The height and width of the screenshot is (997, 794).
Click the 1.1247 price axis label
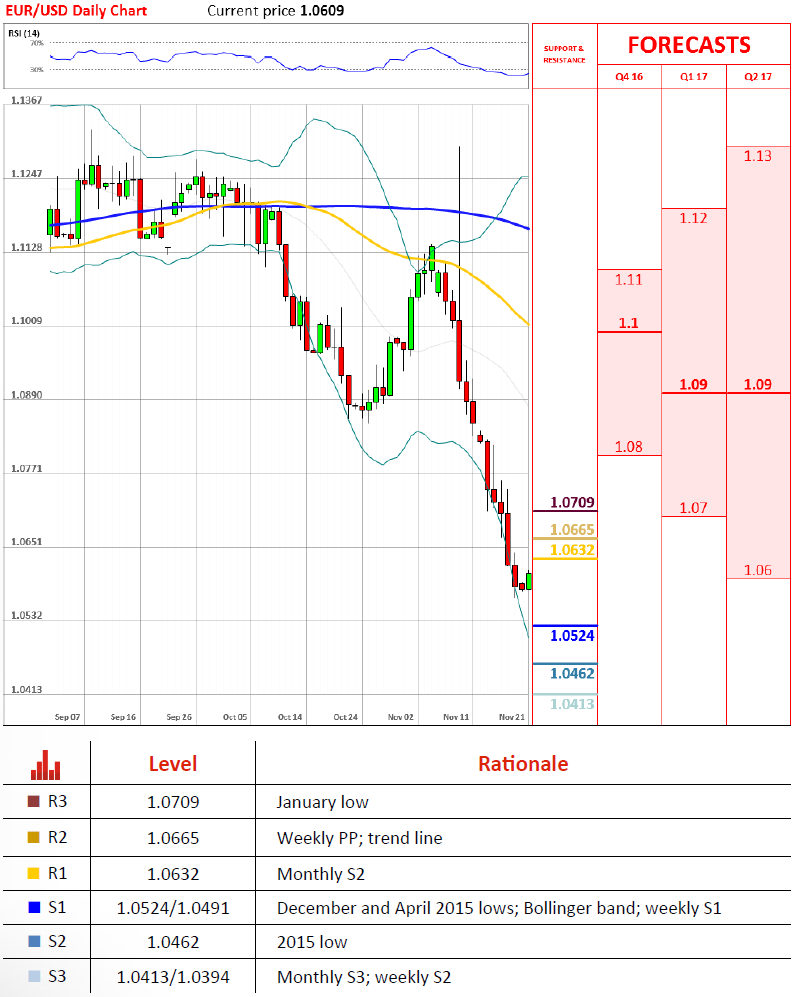click(x=26, y=174)
